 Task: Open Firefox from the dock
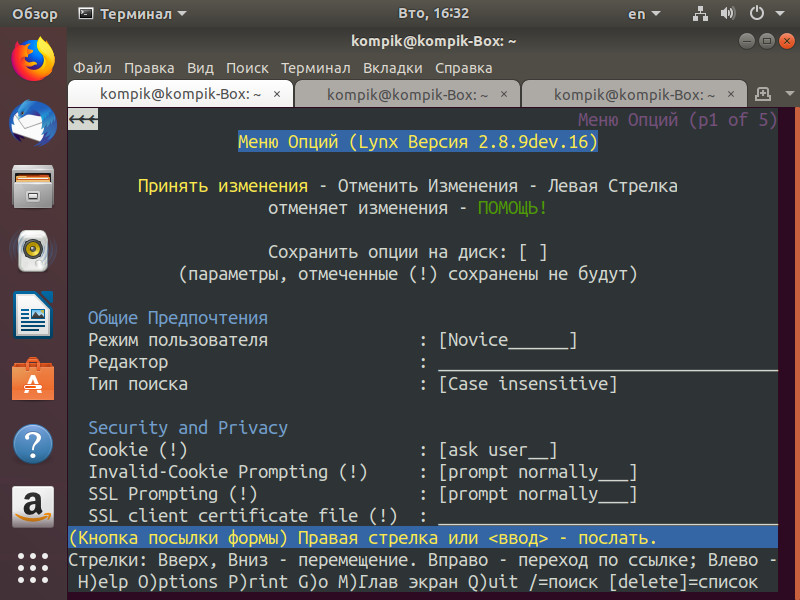point(33,59)
